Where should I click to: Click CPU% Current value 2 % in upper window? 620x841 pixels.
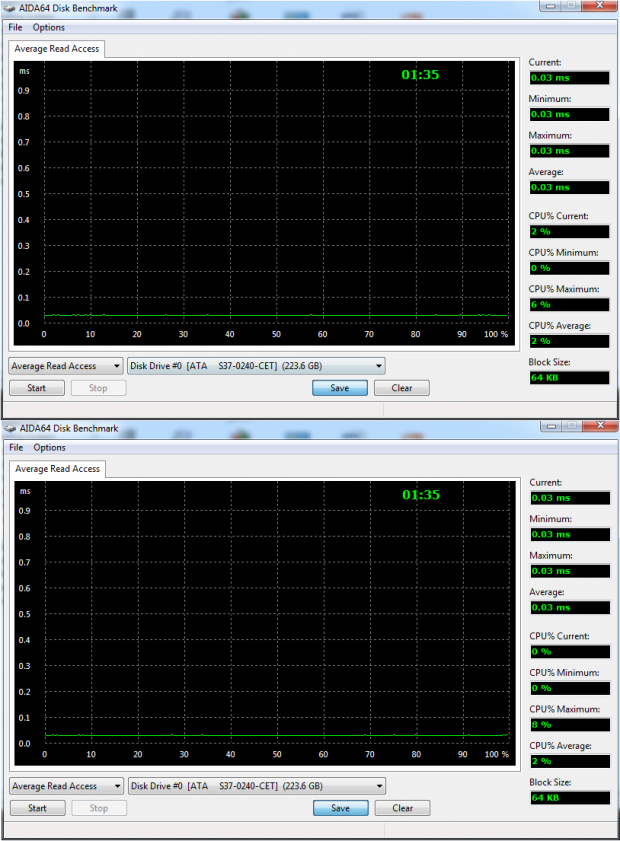[x=570, y=231]
